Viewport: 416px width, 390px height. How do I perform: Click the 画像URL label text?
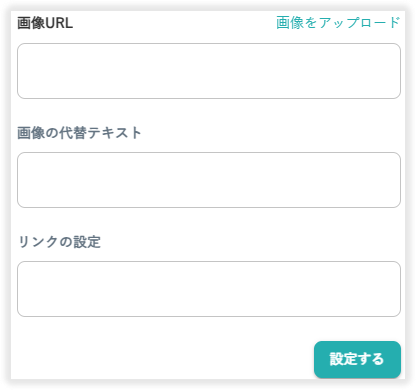pyautogui.click(x=45, y=23)
